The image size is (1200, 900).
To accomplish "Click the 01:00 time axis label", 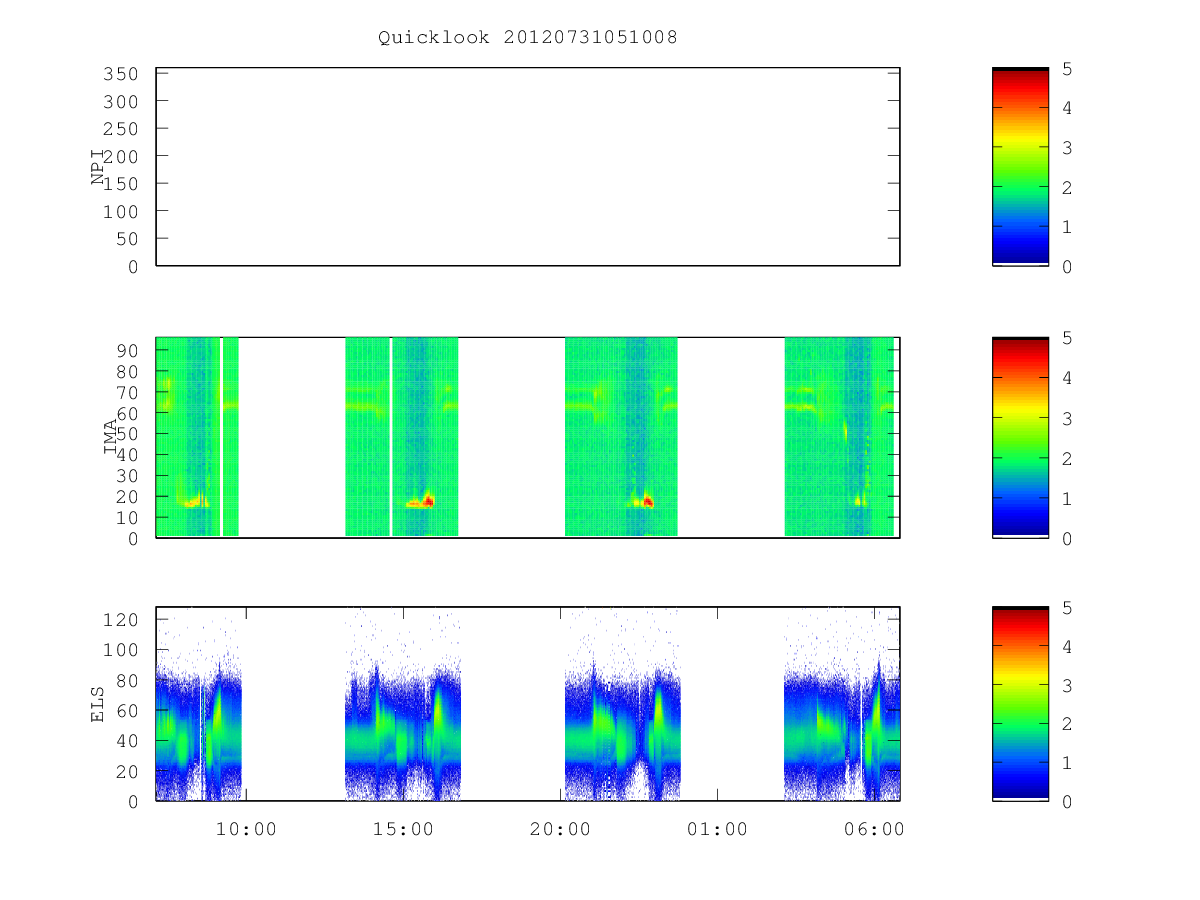I will coord(717,830).
